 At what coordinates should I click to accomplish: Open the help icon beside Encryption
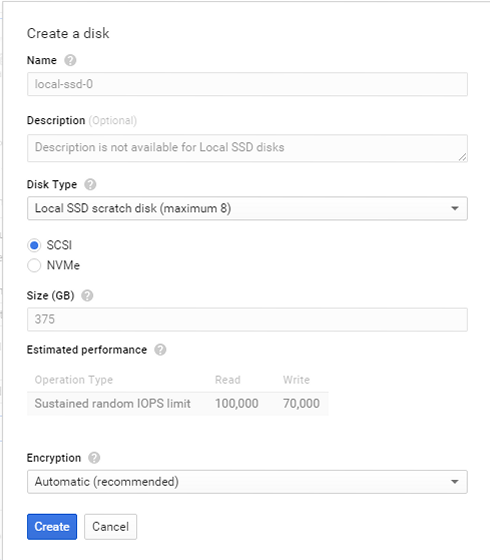[x=94, y=458]
